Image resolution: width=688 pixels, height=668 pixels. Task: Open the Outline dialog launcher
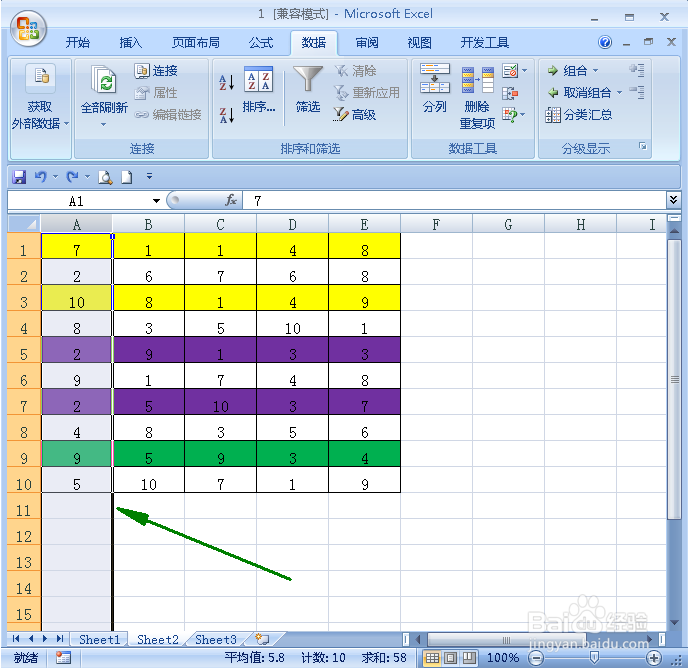[642, 146]
